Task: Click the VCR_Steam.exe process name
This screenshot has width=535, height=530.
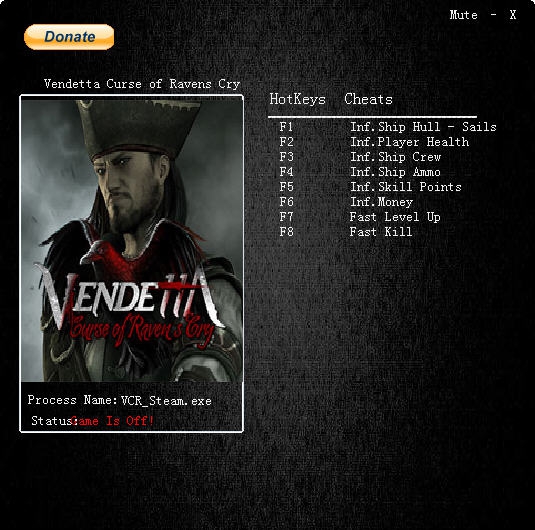Action: coord(166,401)
